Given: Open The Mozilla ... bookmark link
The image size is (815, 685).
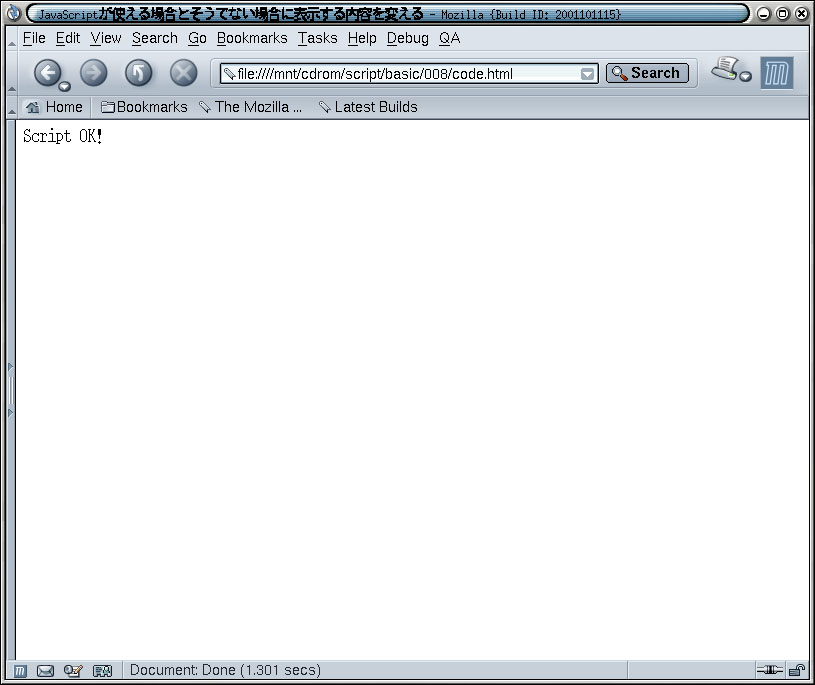Looking at the screenshot, I should tap(251, 107).
